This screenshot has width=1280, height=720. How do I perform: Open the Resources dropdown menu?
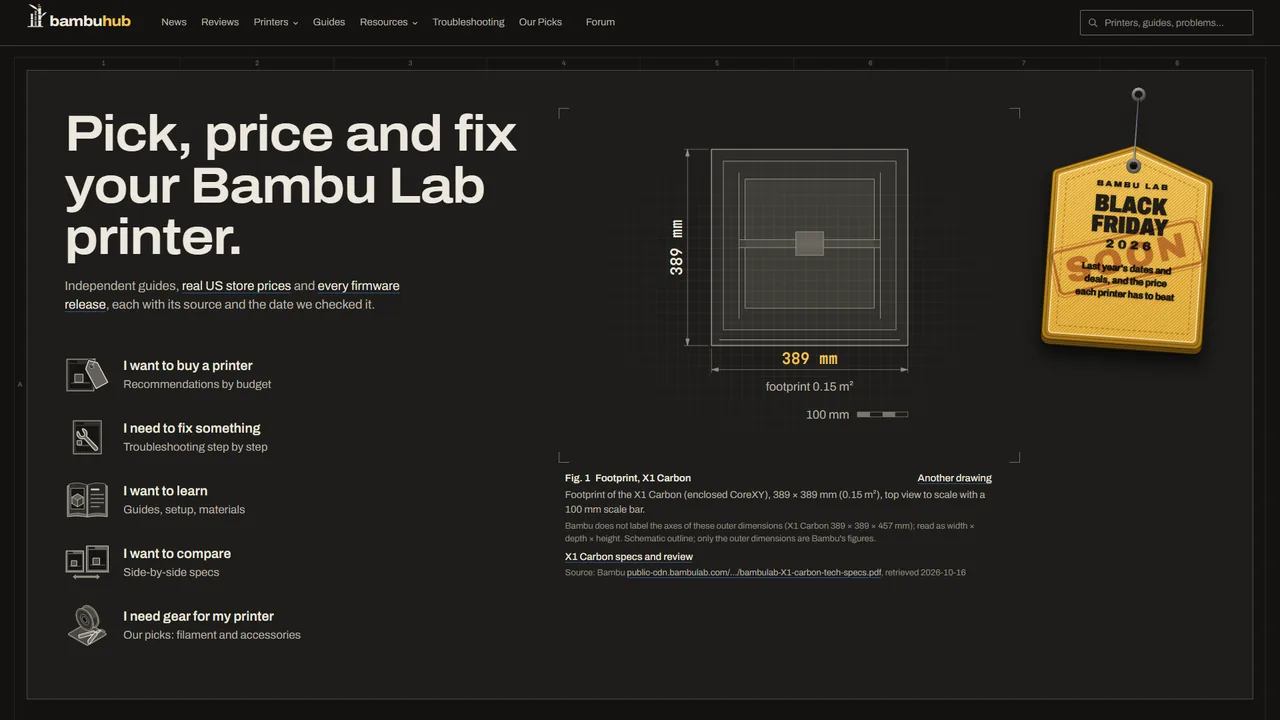(x=389, y=22)
